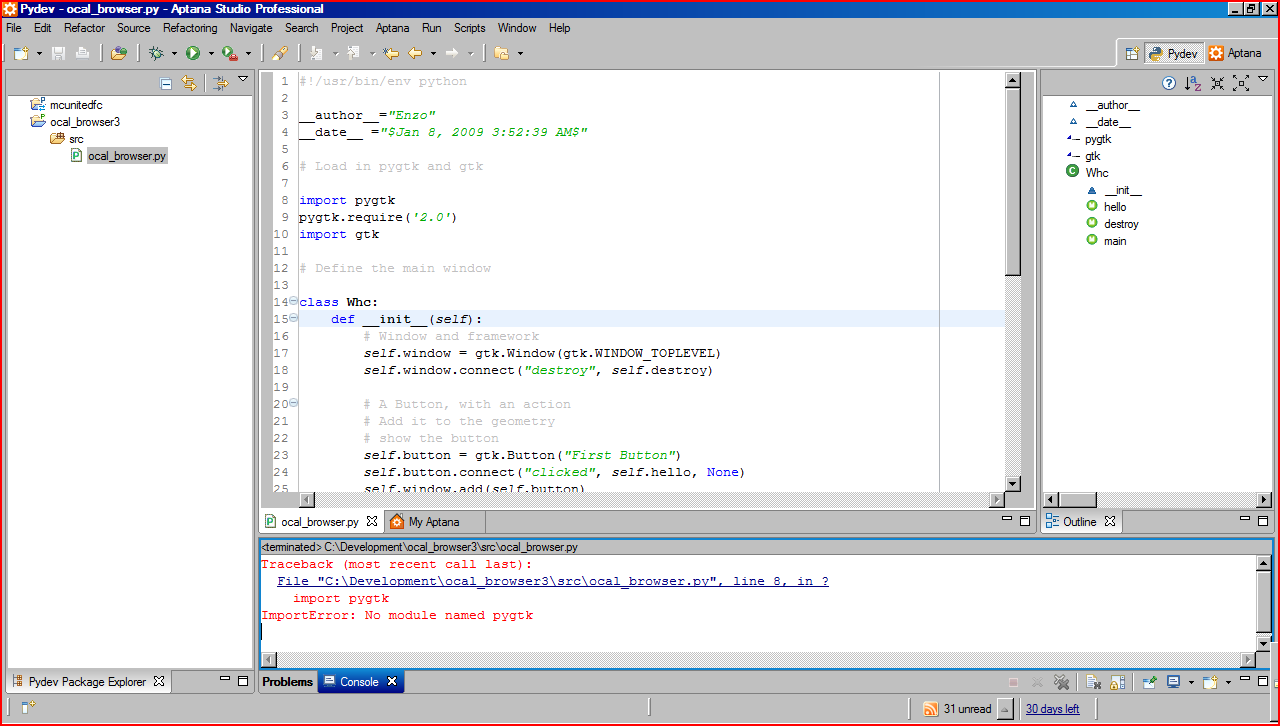Collapse the class Whc fold marker

click(293, 302)
